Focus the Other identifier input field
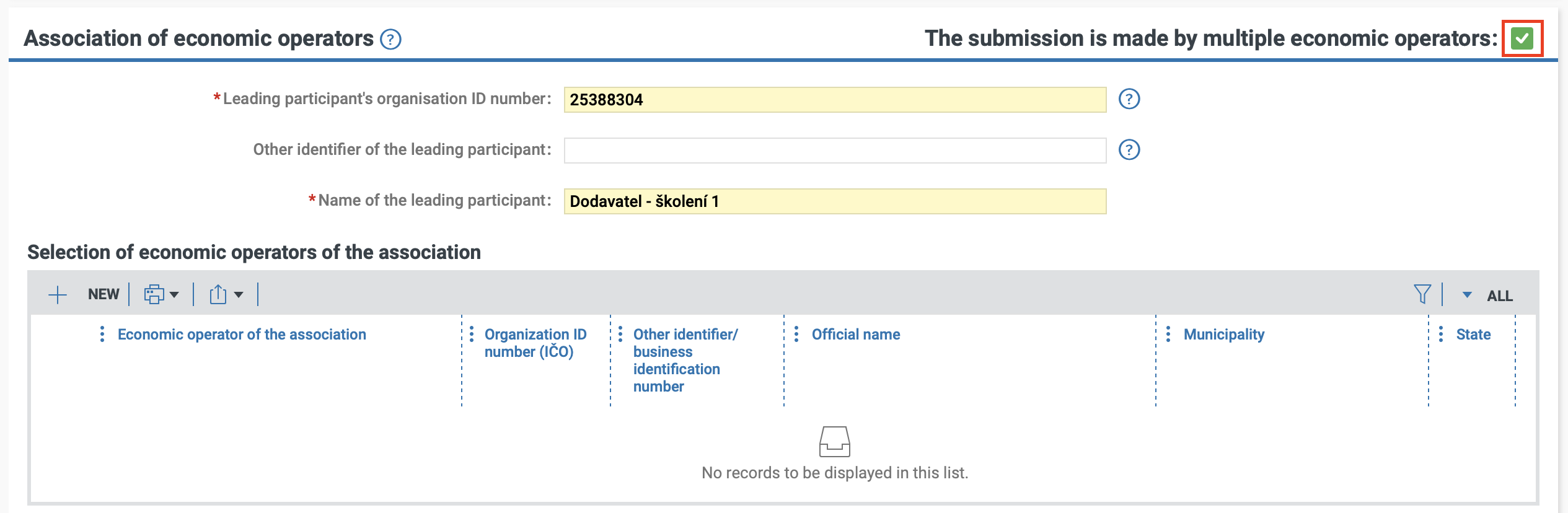Image resolution: width=1568 pixels, height=513 pixels. point(834,151)
